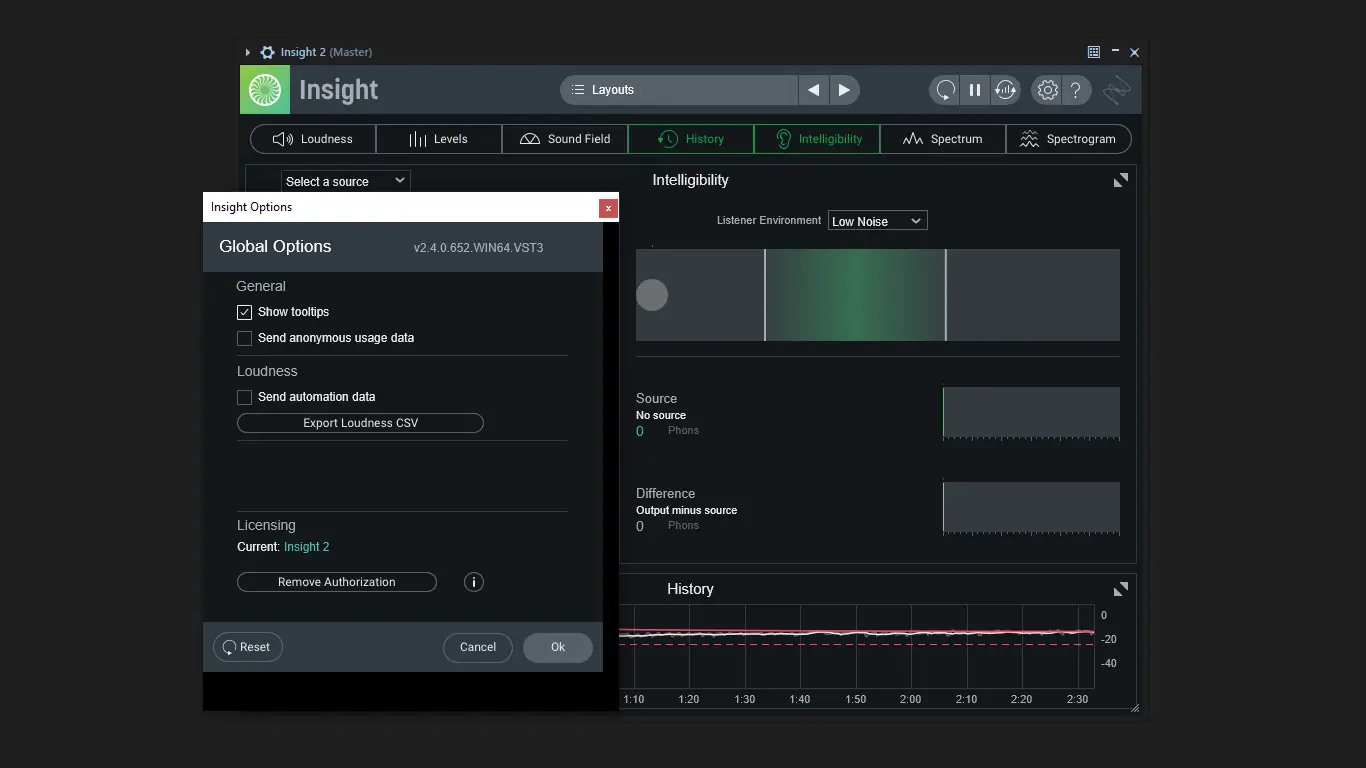Image resolution: width=1366 pixels, height=768 pixels.
Task: Switch to the Spectrum tab
Action: click(x=943, y=139)
